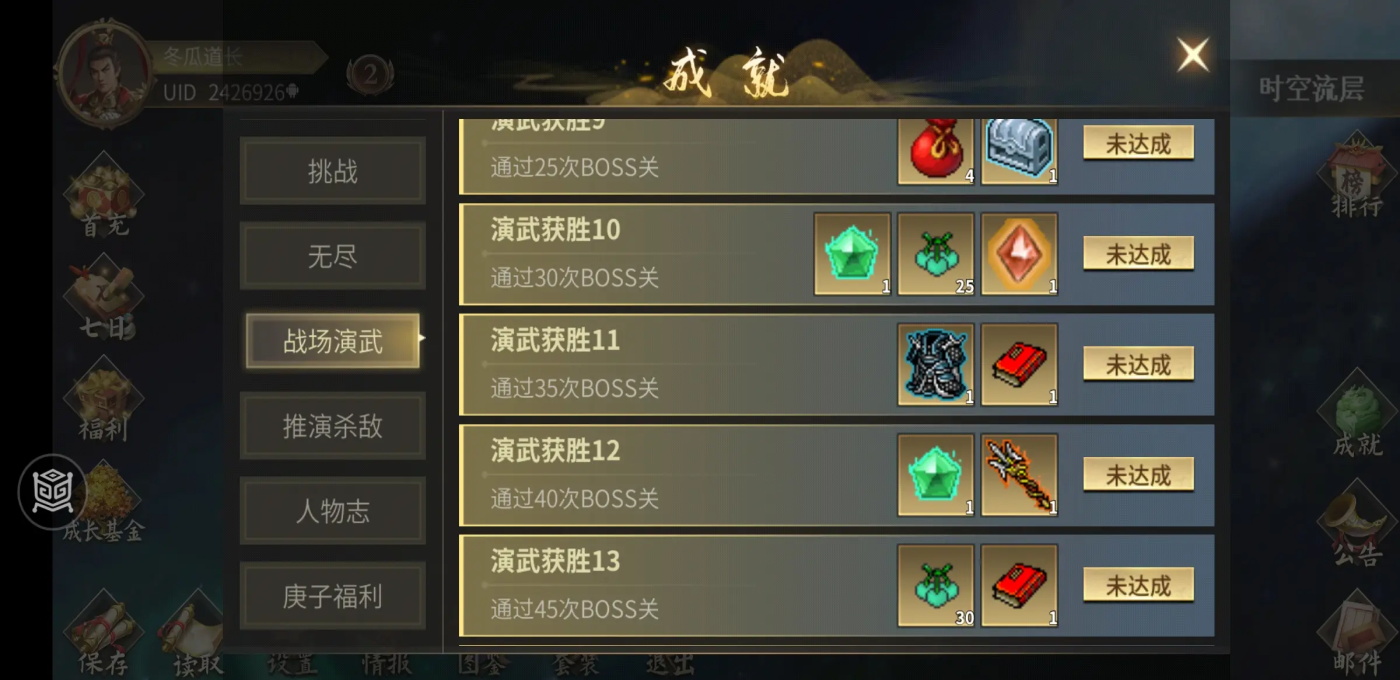Select the golden spear reward in 演武获胜12
Image resolution: width=1400 pixels, height=680 pixels.
click(1019, 475)
